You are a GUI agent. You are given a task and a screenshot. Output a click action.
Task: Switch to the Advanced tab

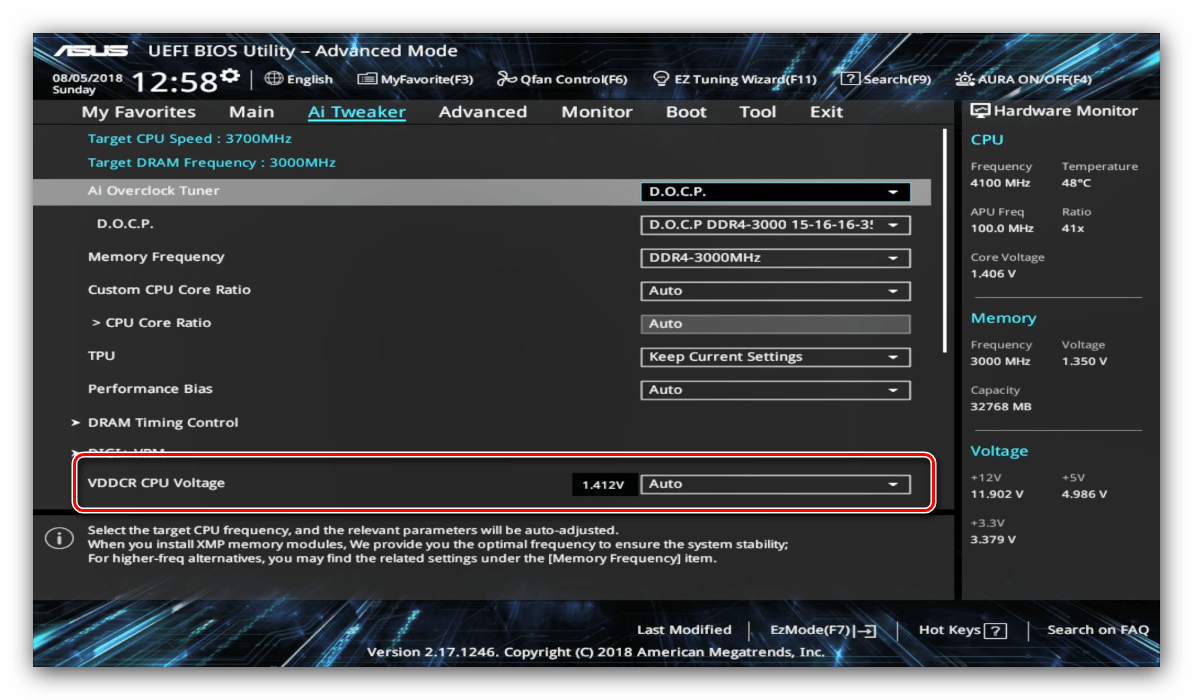tap(482, 112)
